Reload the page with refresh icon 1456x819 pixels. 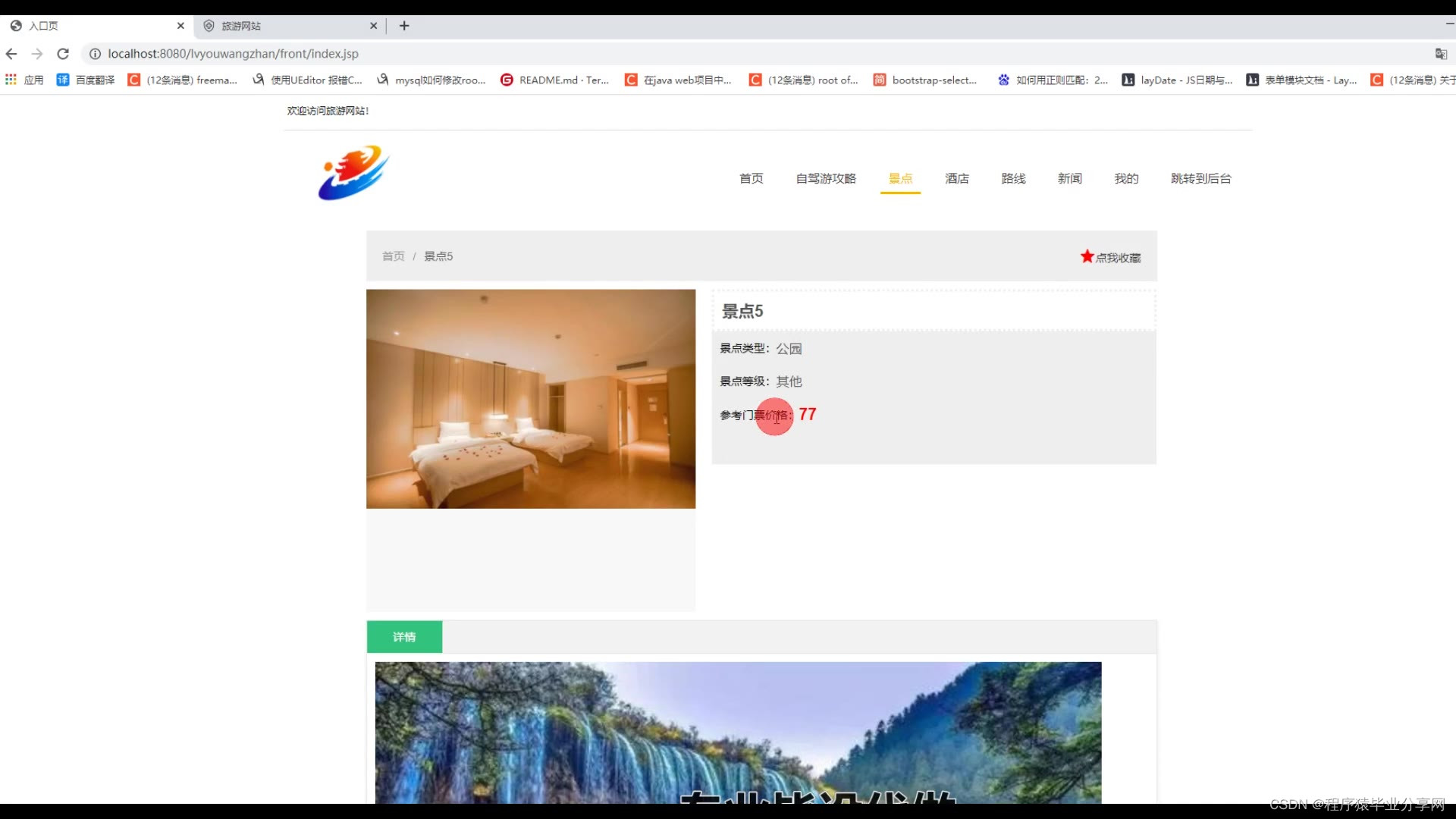coord(63,54)
